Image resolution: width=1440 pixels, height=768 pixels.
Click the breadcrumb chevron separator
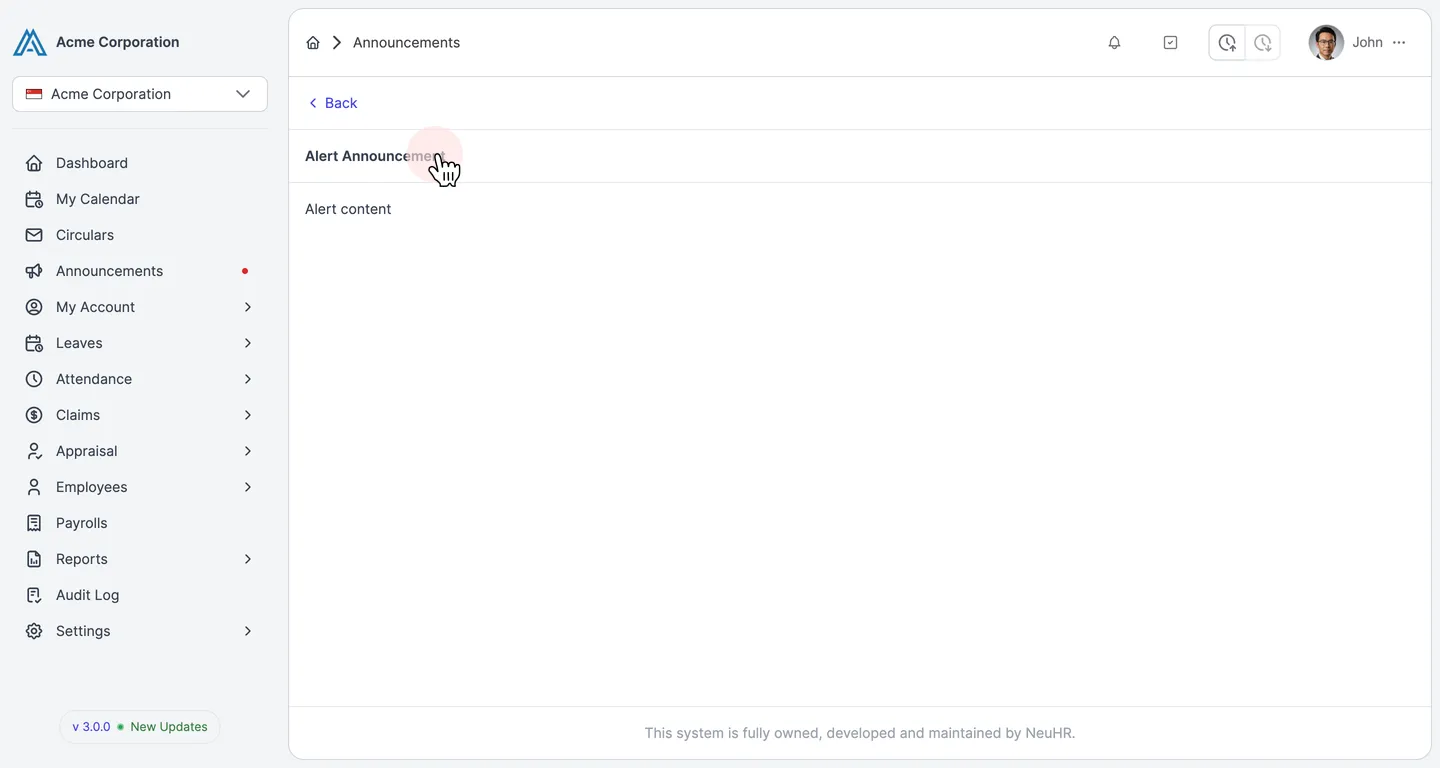(x=337, y=42)
